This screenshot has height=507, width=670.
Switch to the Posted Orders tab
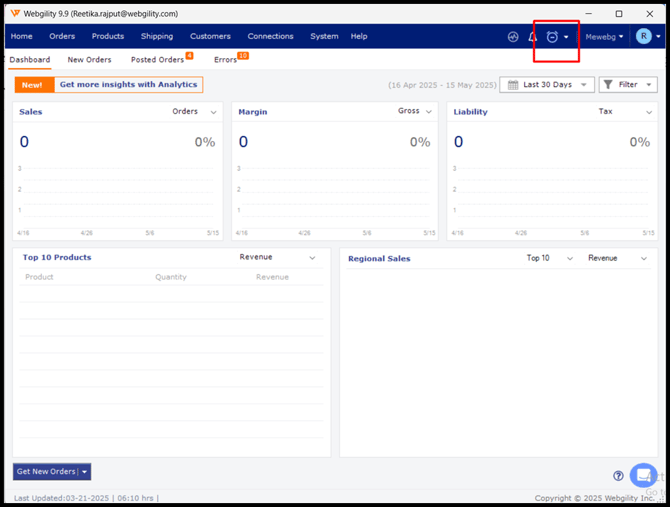point(157,60)
